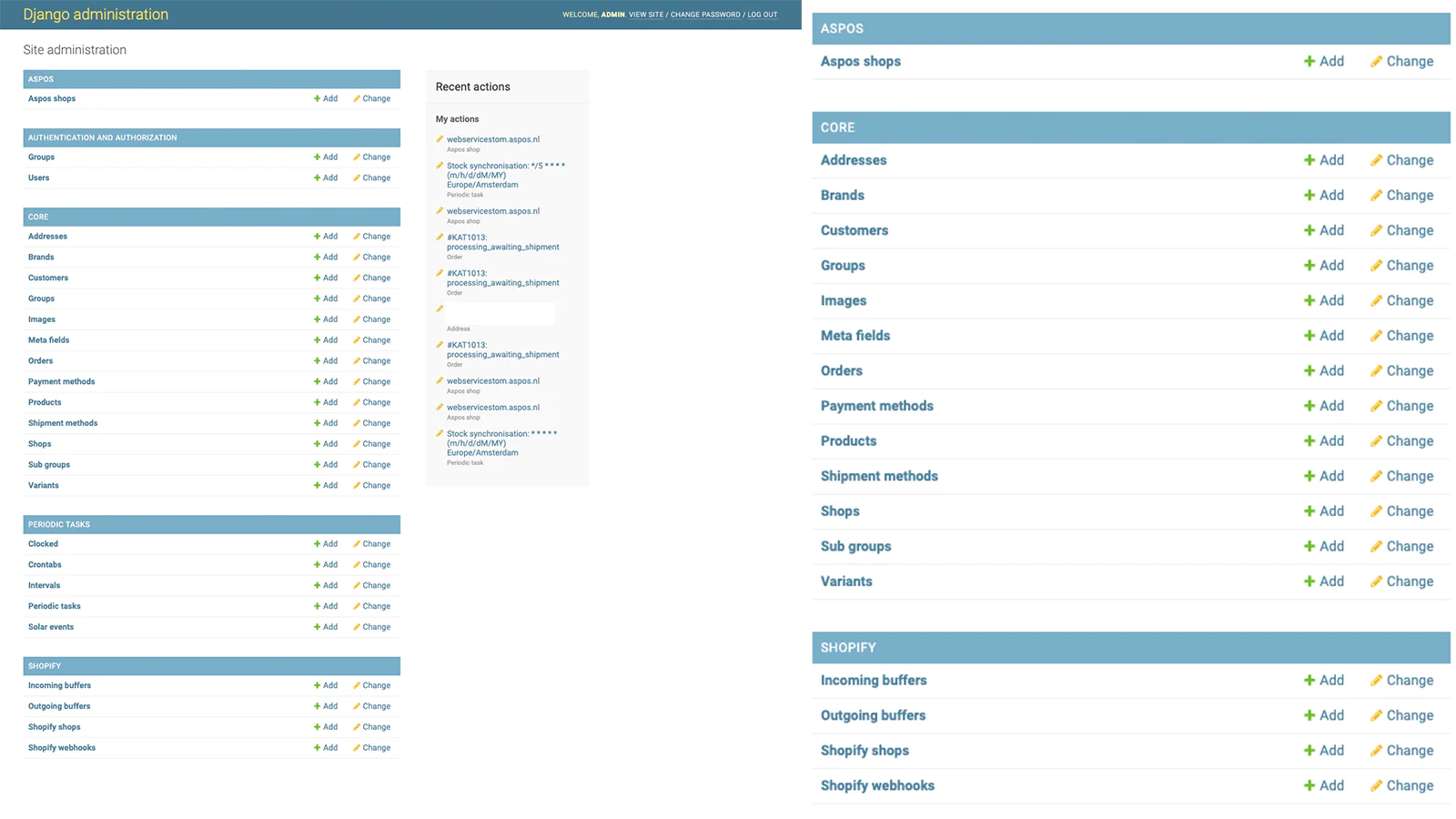Open Customers link in the enlarged view
This screenshot has height=819, width=1456.
pos(854,230)
